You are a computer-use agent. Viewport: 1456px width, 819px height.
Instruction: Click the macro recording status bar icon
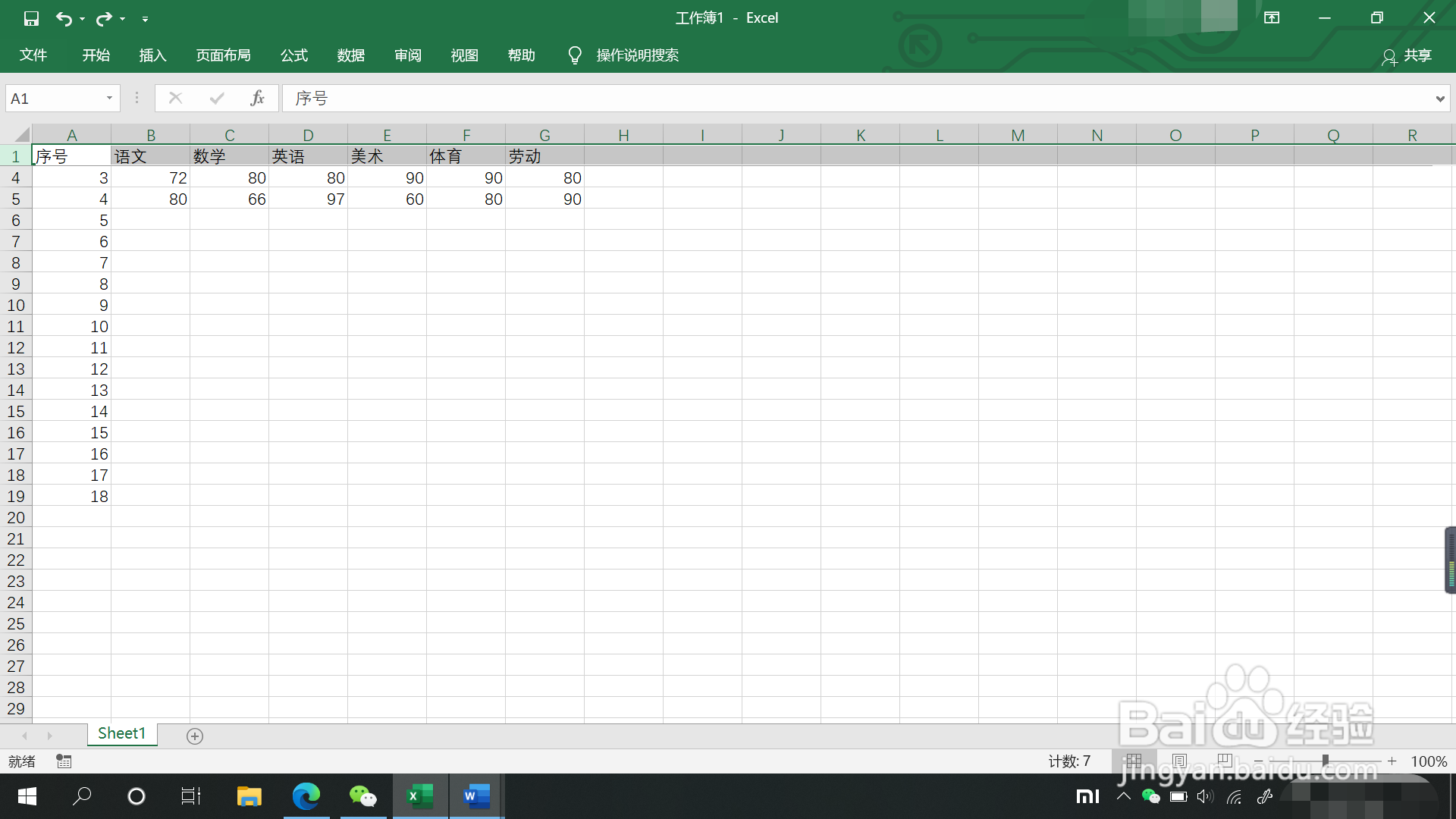pyautogui.click(x=64, y=761)
